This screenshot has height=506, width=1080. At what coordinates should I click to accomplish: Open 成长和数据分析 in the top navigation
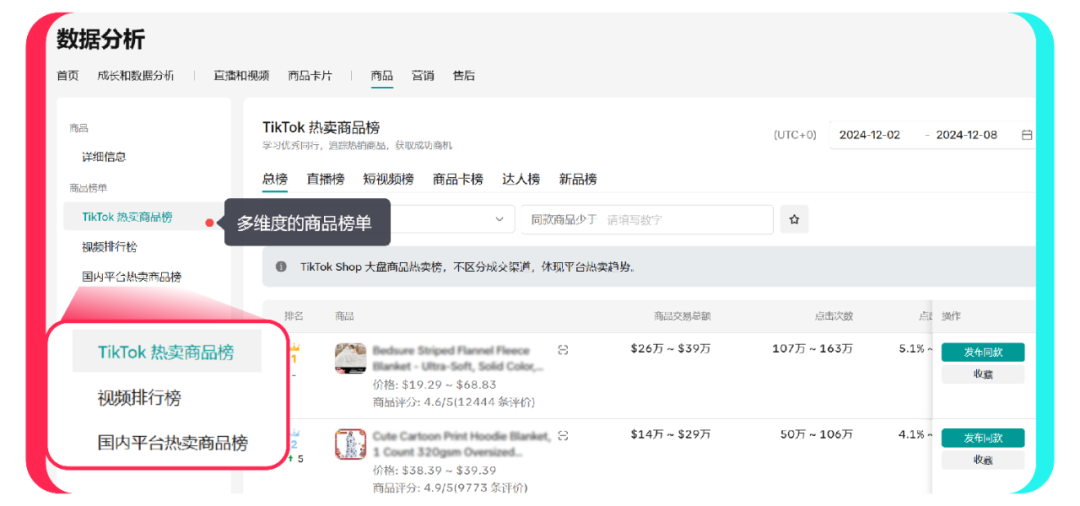(136, 76)
